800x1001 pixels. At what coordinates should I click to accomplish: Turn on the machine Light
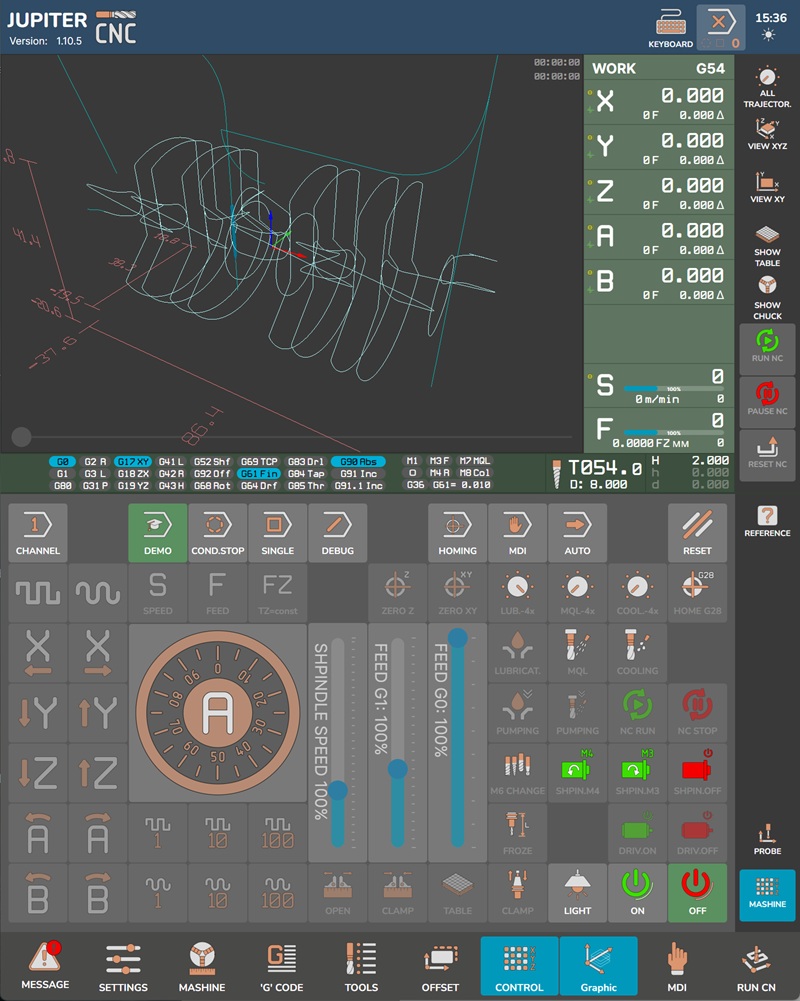click(577, 892)
